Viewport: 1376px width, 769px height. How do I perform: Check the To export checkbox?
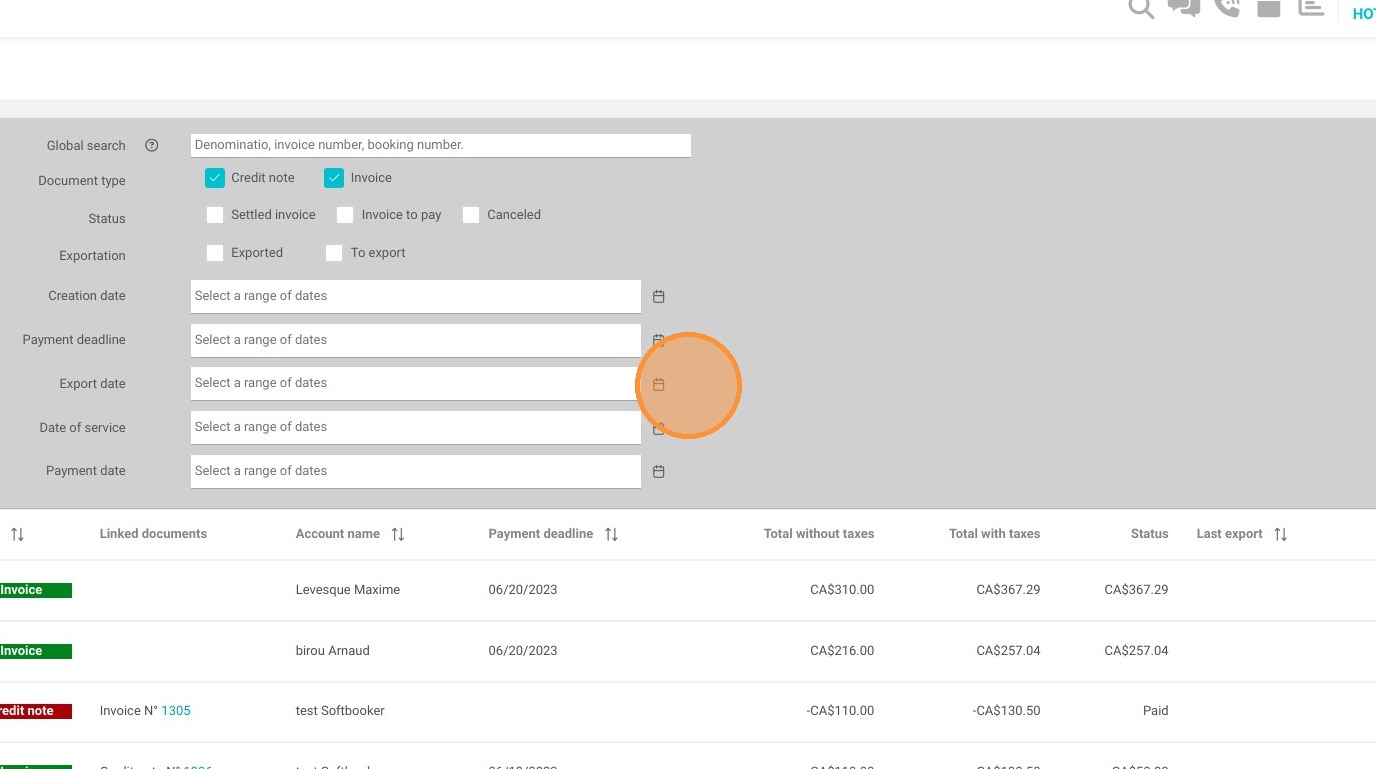[x=334, y=253]
